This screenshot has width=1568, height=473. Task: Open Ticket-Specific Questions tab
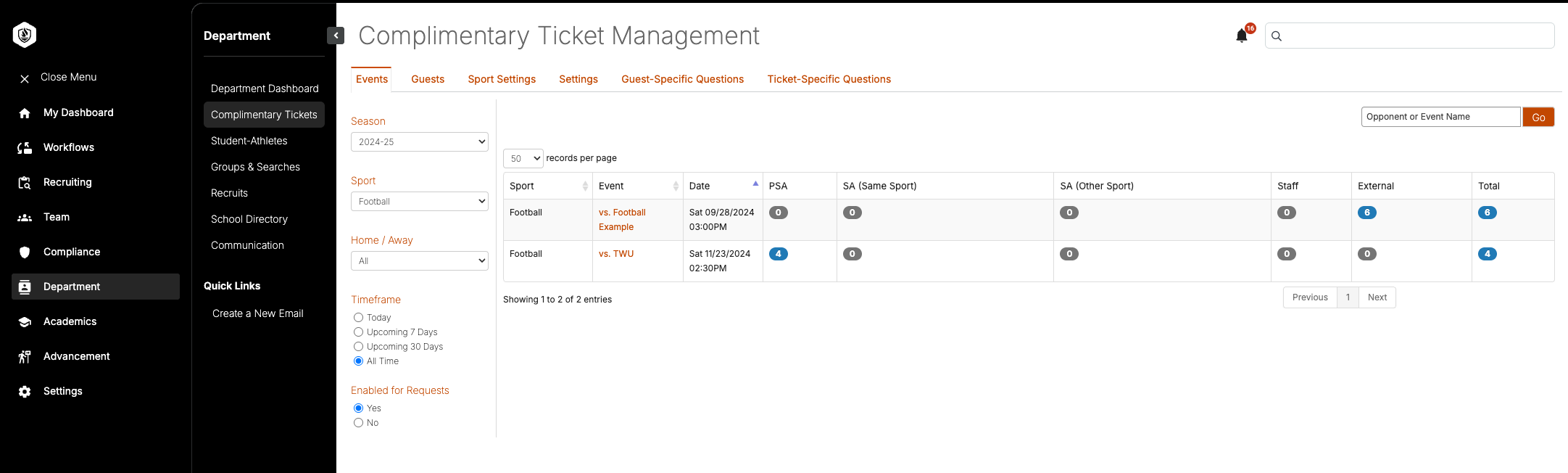(829, 79)
